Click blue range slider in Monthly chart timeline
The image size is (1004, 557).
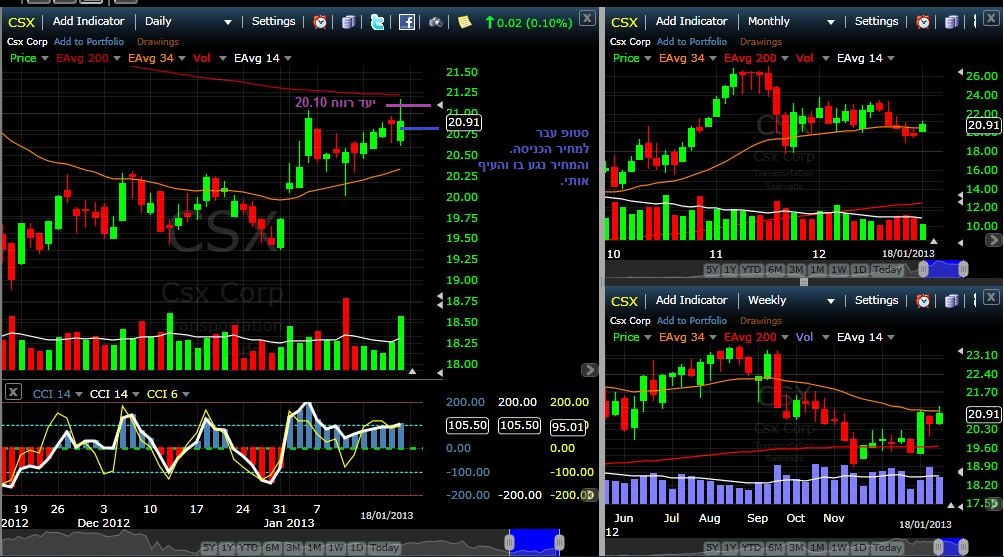[943, 269]
